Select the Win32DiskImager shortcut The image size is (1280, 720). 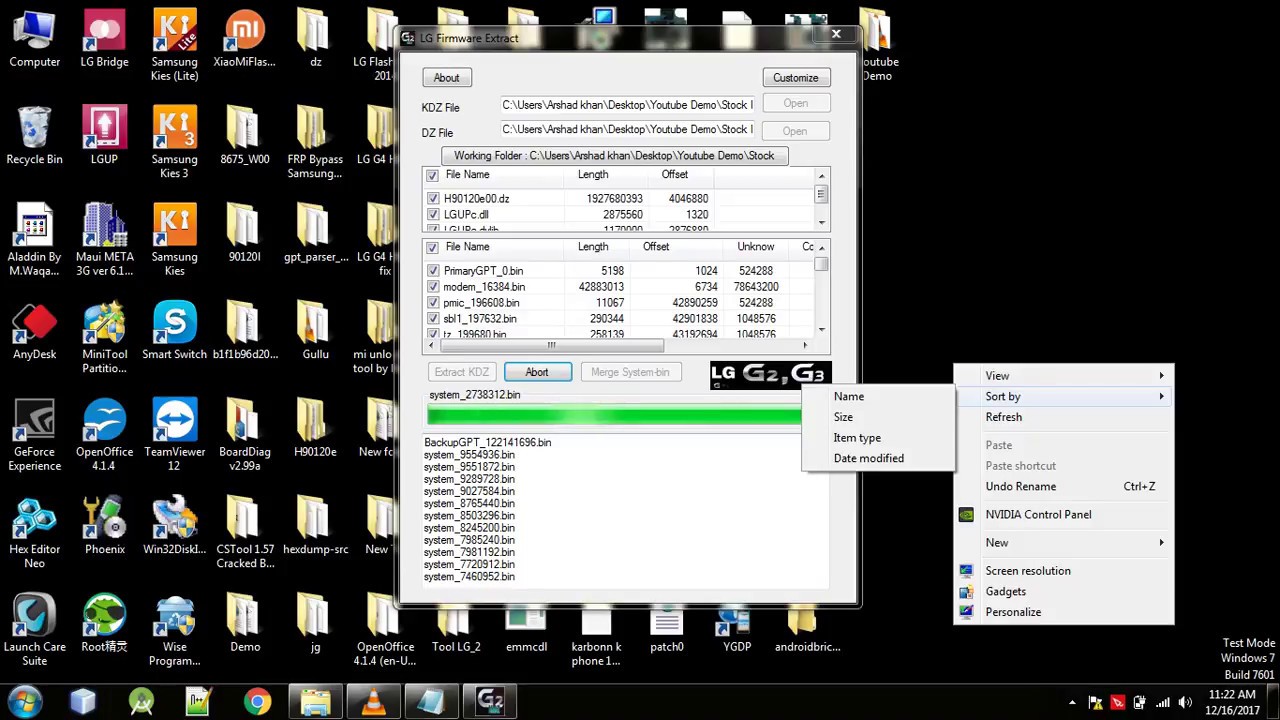tap(174, 527)
